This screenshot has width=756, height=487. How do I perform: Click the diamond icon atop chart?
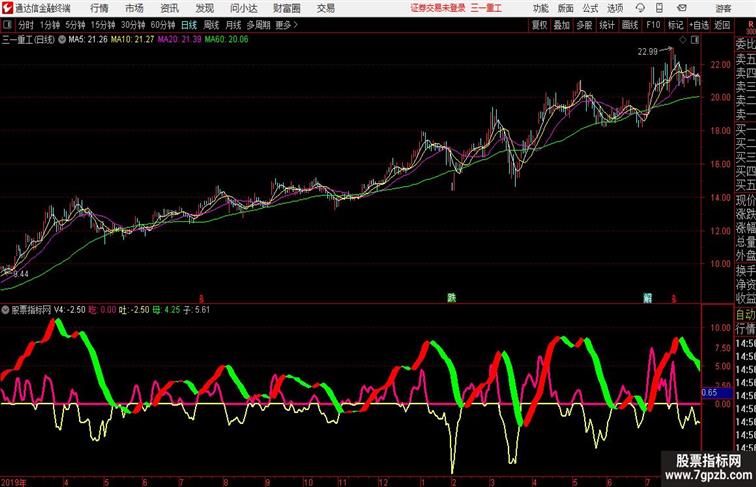683,40
